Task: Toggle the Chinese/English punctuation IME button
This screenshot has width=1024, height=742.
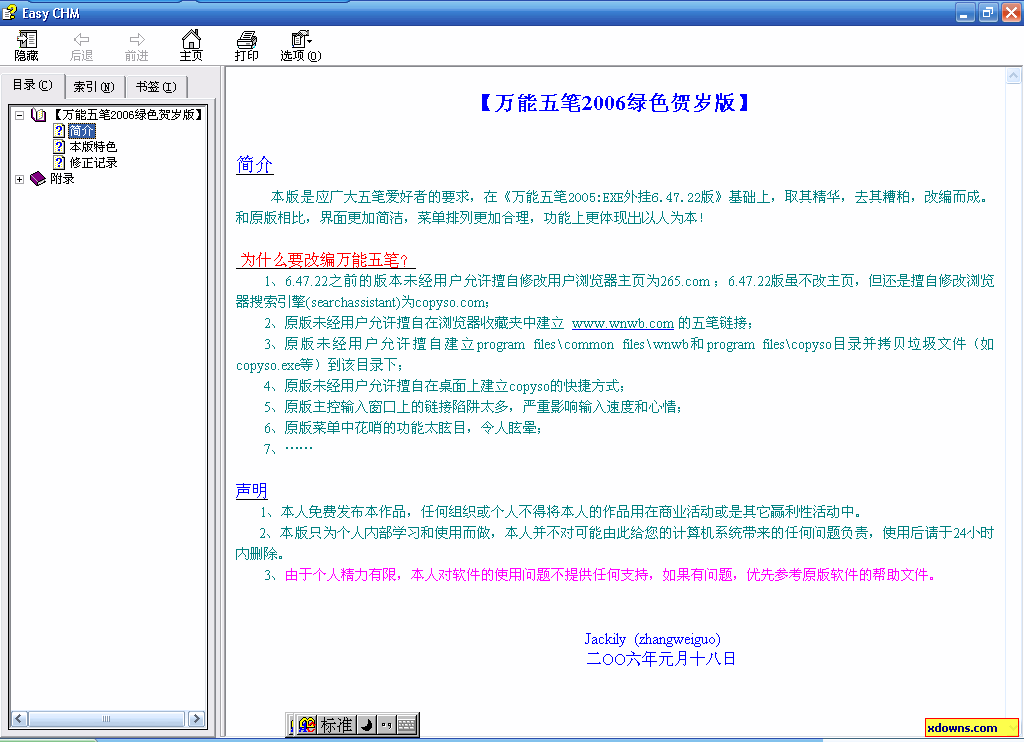Action: coord(387,725)
